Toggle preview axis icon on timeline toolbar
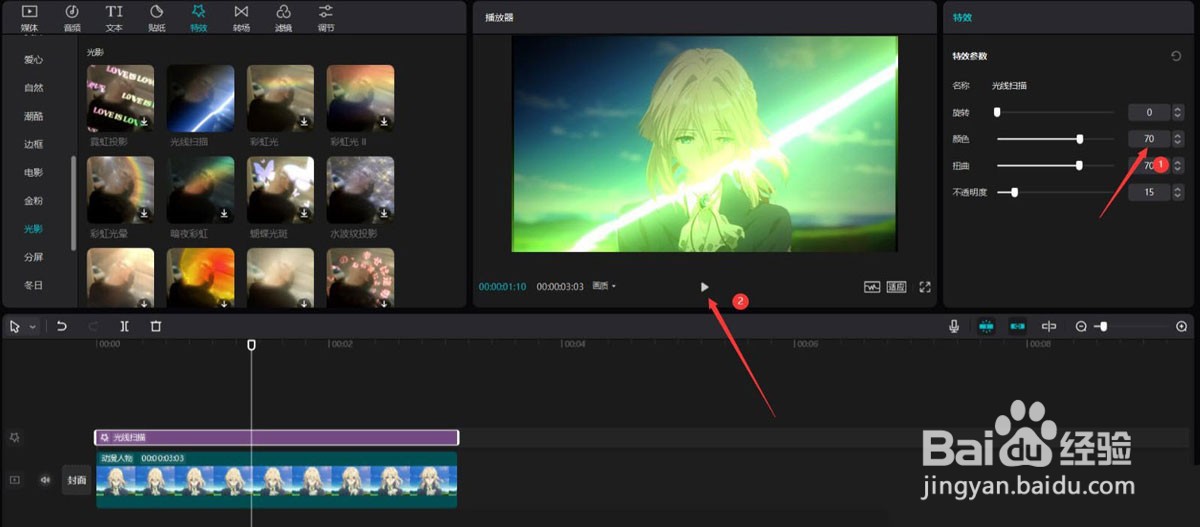 pos(1049,326)
